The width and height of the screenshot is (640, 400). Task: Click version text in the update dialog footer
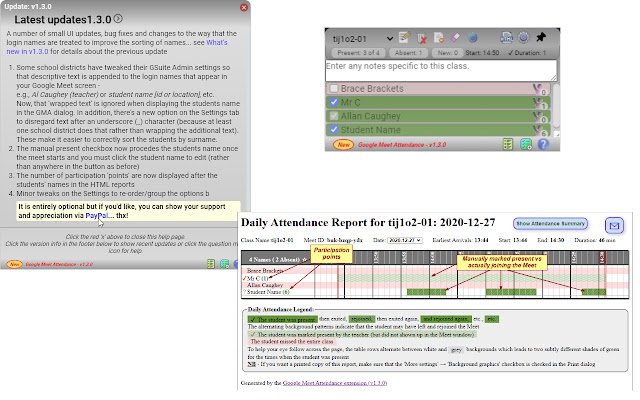59,264
